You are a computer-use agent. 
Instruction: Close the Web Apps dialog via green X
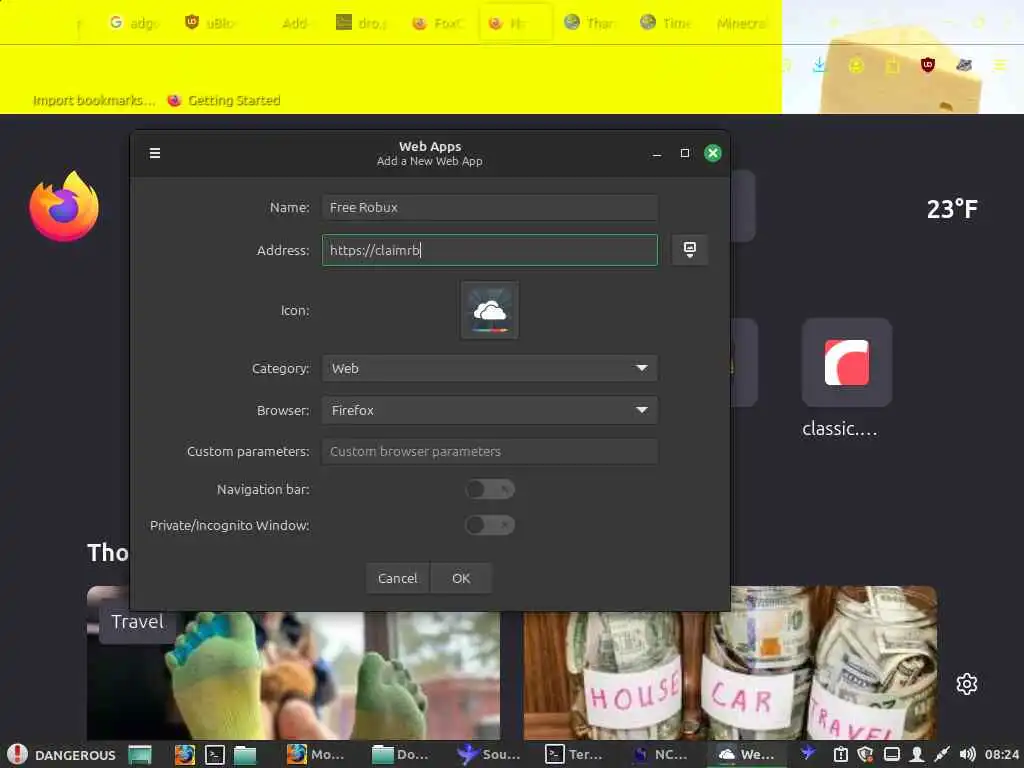coord(712,153)
